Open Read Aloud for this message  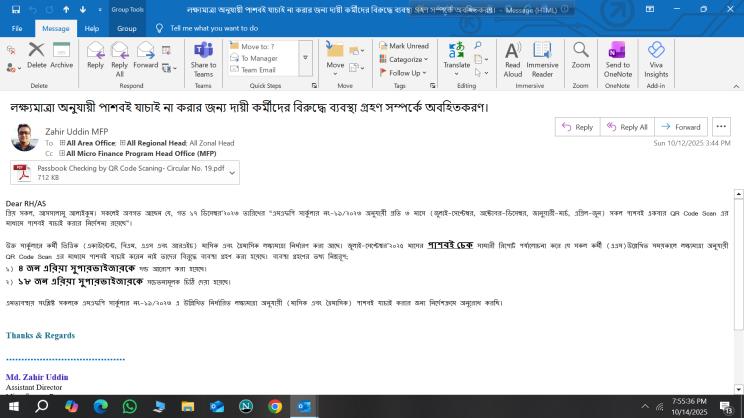[512, 56]
